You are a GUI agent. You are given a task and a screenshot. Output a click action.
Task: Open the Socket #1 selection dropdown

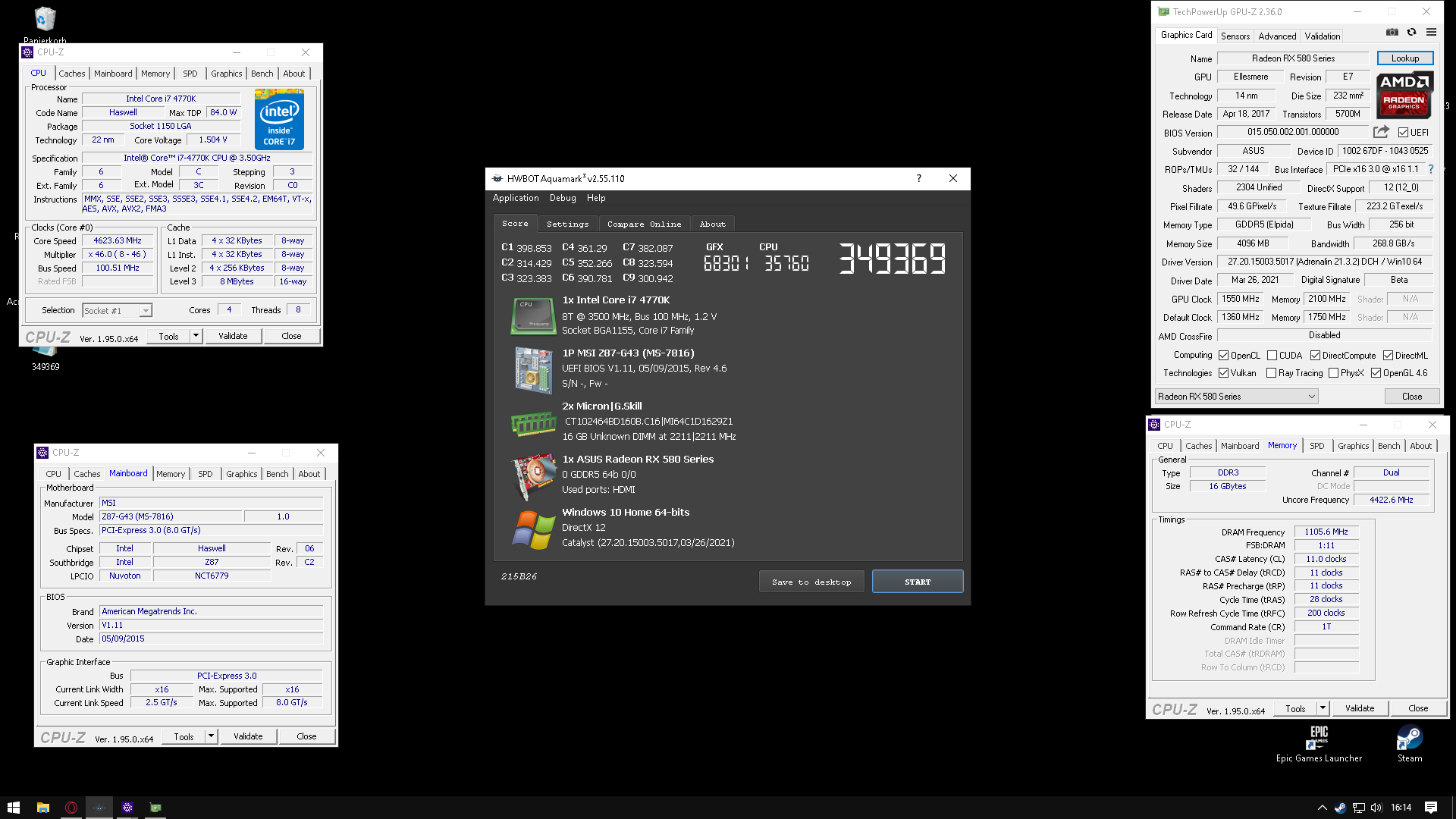pos(117,310)
